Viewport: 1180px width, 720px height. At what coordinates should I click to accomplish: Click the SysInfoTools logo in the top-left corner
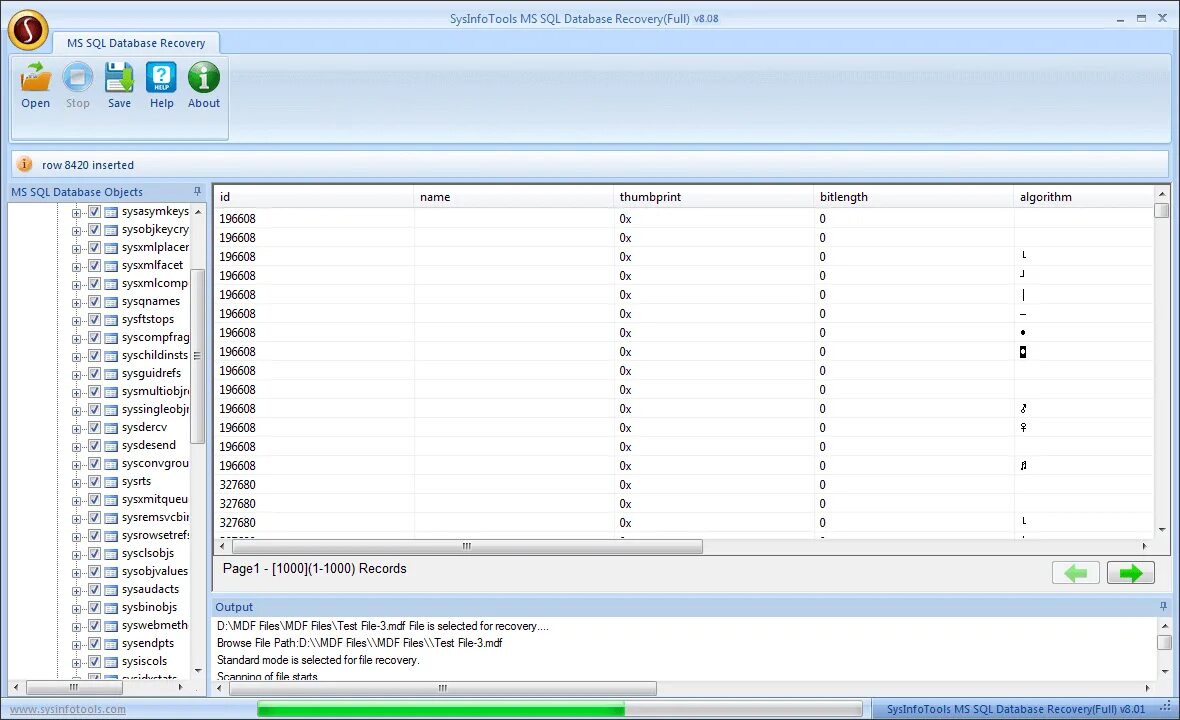pyautogui.click(x=28, y=30)
